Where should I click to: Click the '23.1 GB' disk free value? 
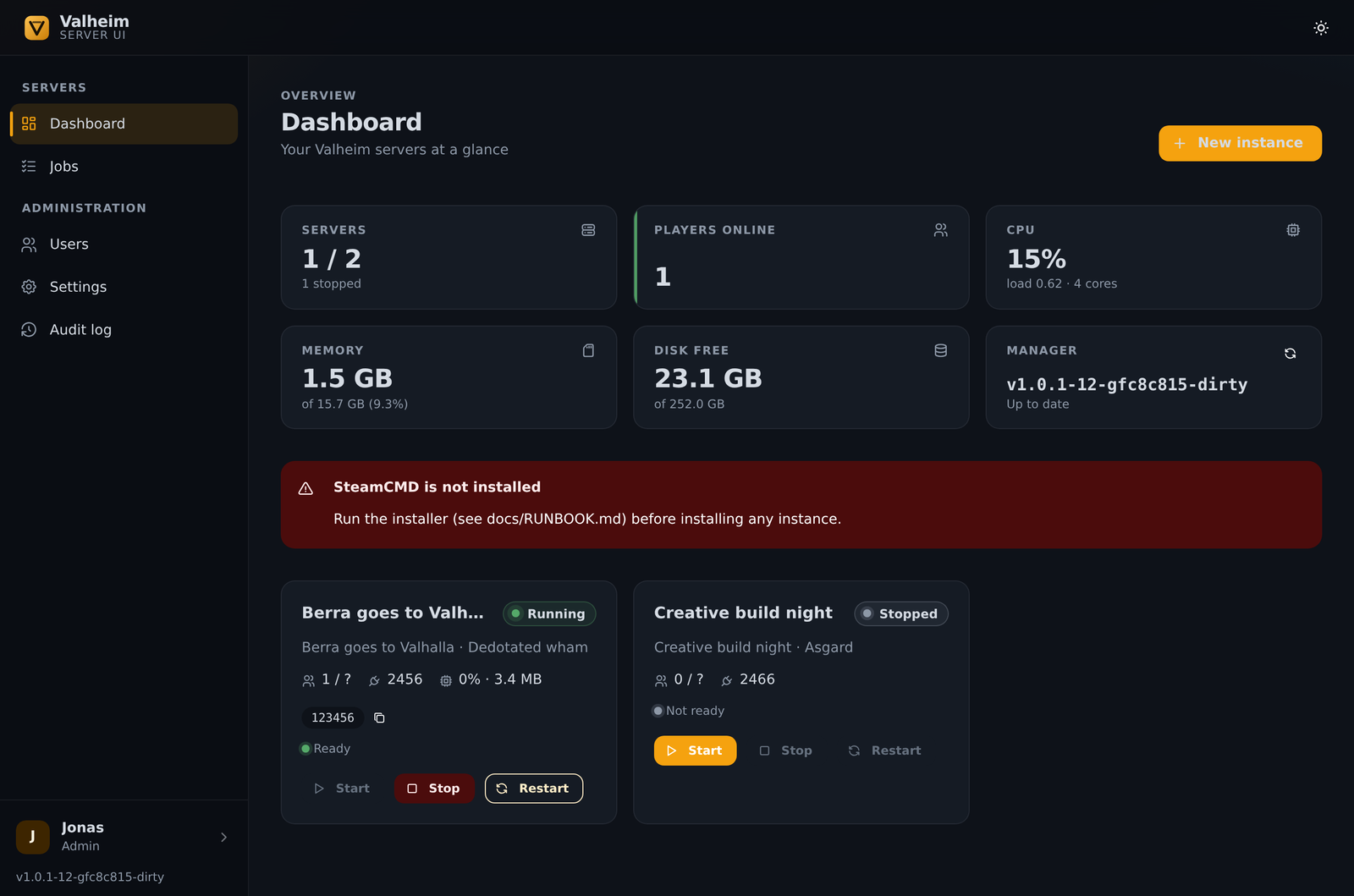(x=708, y=378)
